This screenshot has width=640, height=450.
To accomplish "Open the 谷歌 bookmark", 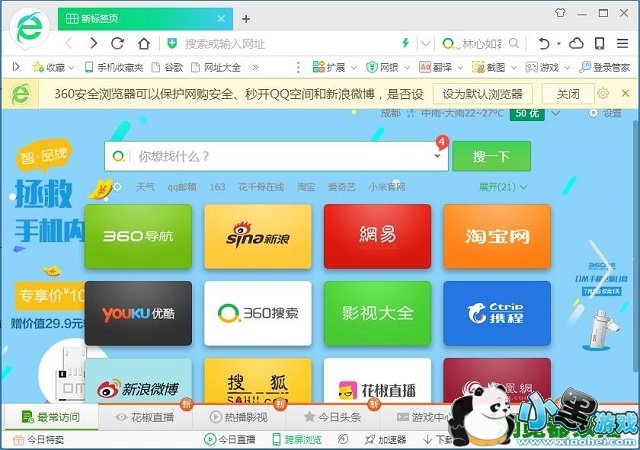I will click(x=167, y=67).
